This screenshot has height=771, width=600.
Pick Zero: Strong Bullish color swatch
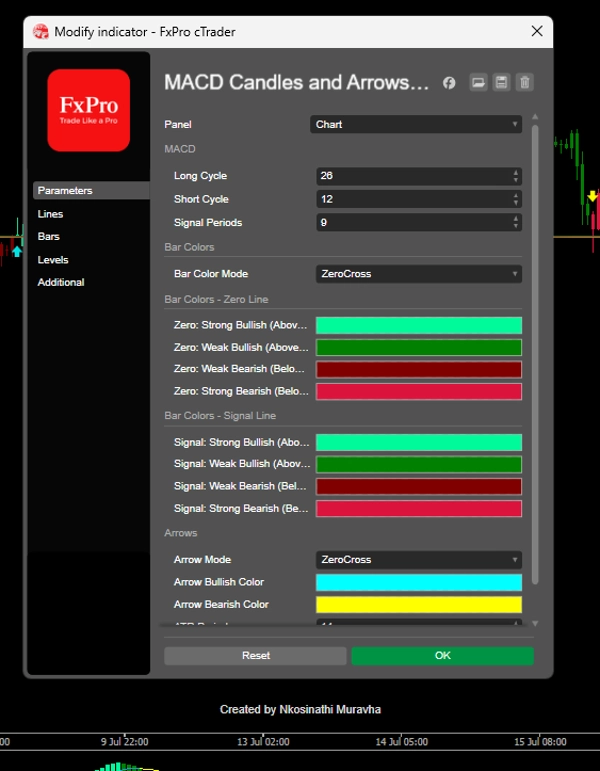[419, 326]
